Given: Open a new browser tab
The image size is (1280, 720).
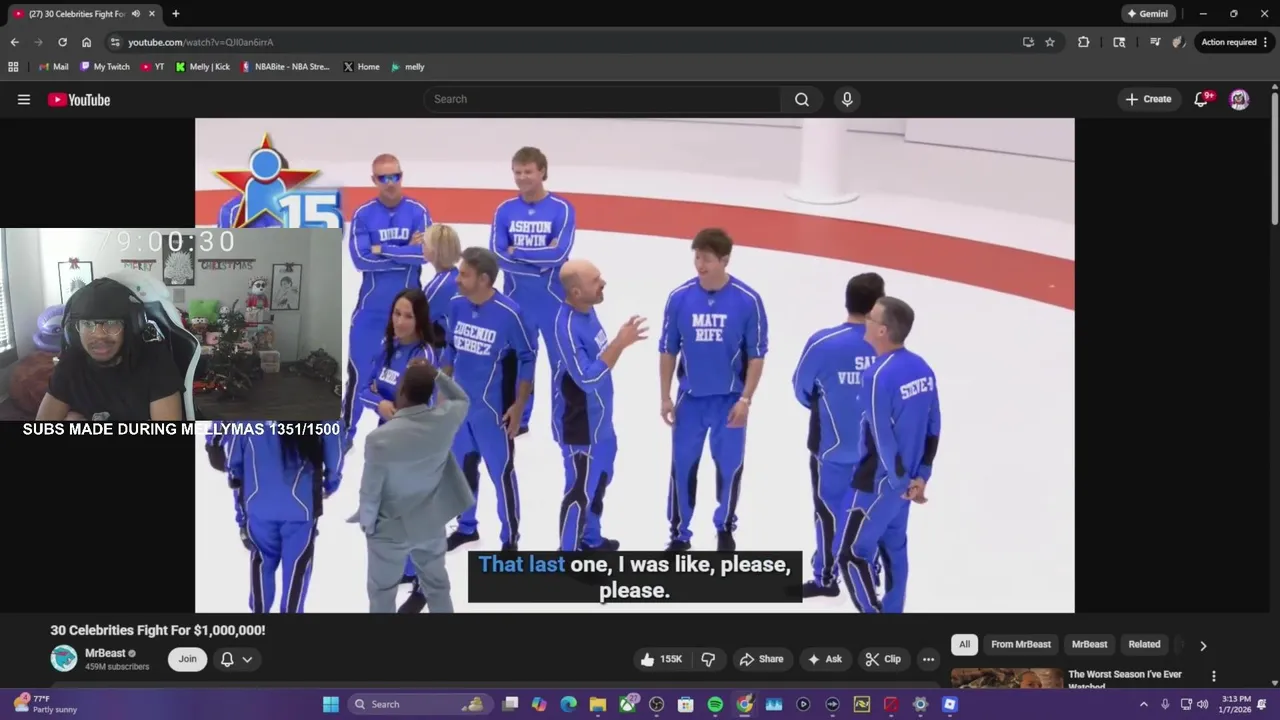Looking at the screenshot, I should coord(176,14).
